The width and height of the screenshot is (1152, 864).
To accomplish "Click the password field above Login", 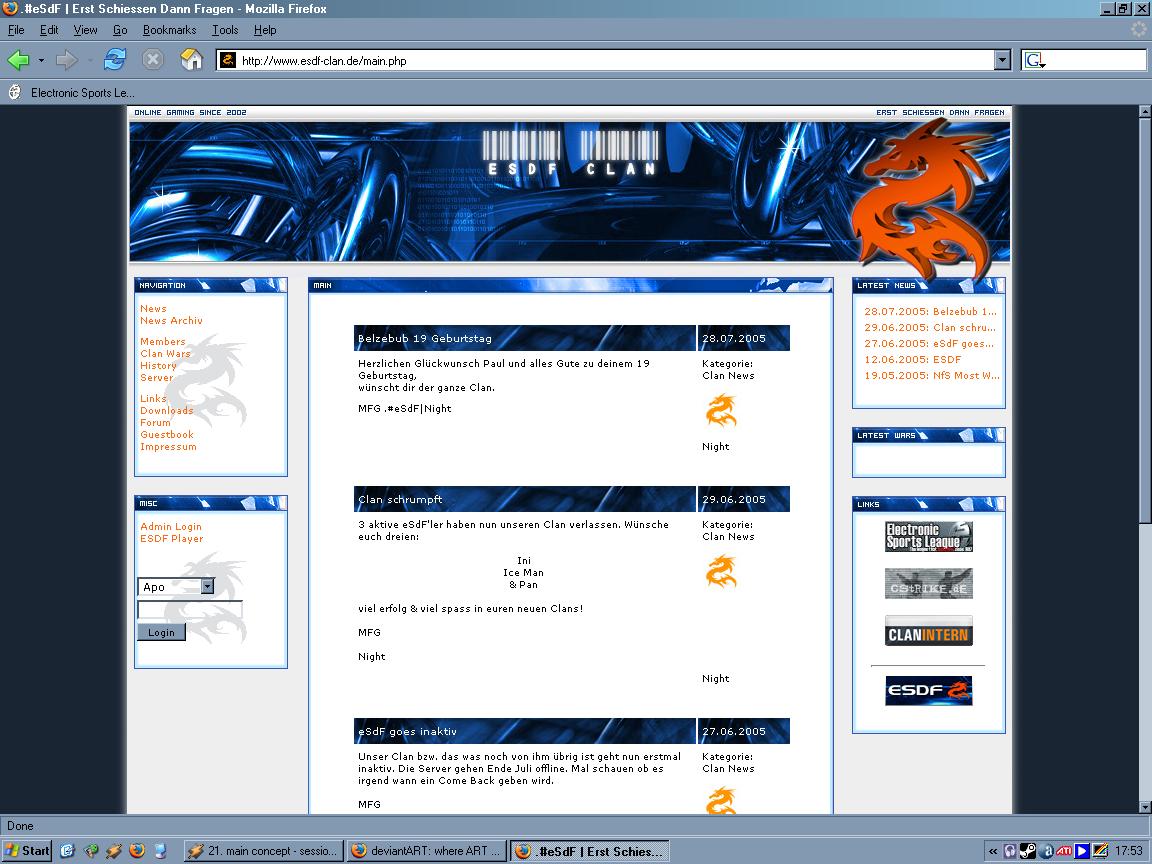I will coord(189,609).
